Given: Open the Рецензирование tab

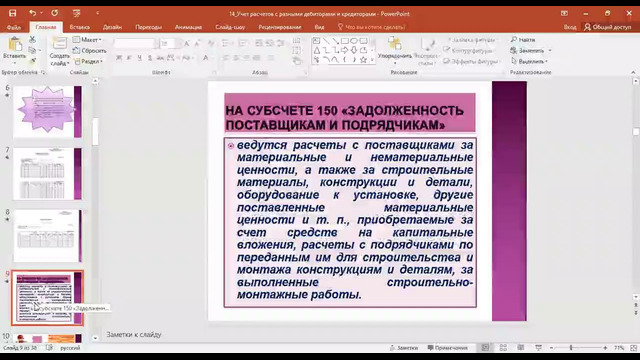Looking at the screenshot, I should (x=280, y=27).
